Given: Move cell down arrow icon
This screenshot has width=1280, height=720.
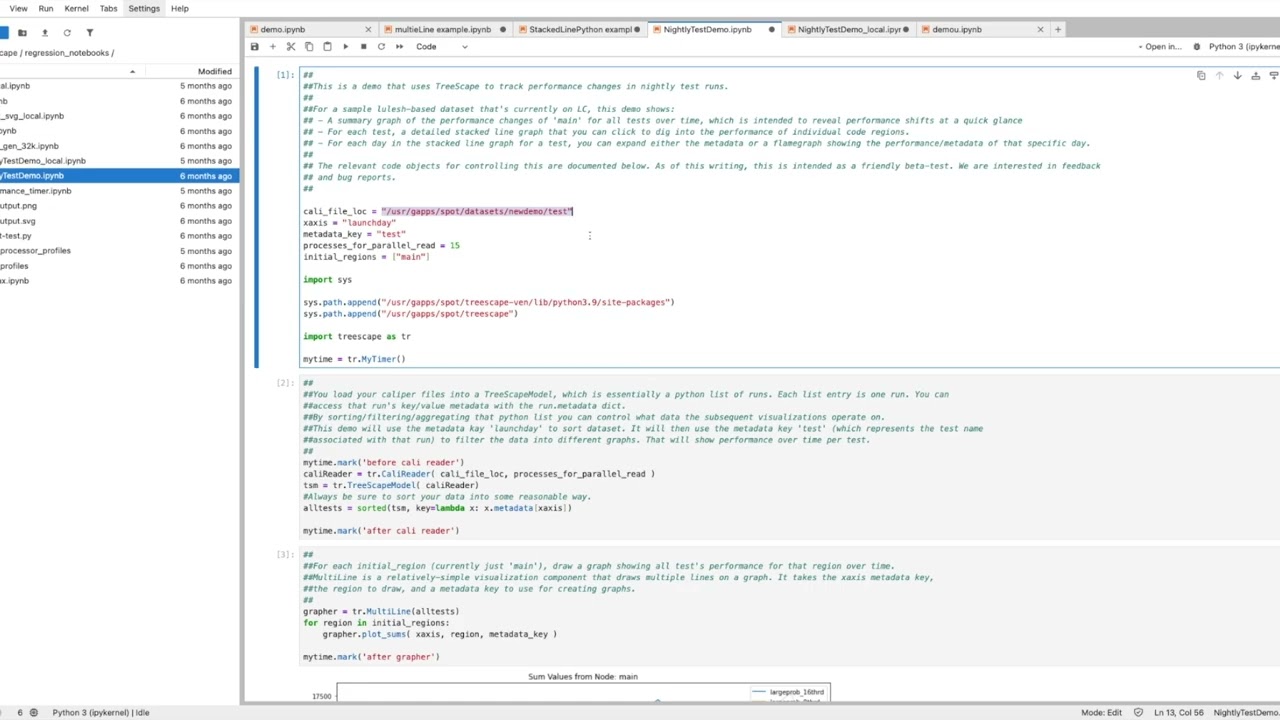Looking at the screenshot, I should (x=1237, y=76).
